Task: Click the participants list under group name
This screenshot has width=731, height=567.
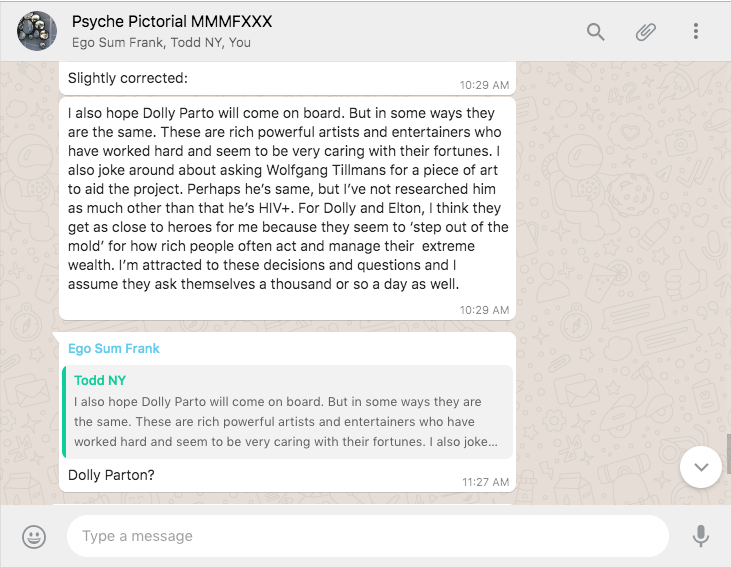Action: coord(161,43)
